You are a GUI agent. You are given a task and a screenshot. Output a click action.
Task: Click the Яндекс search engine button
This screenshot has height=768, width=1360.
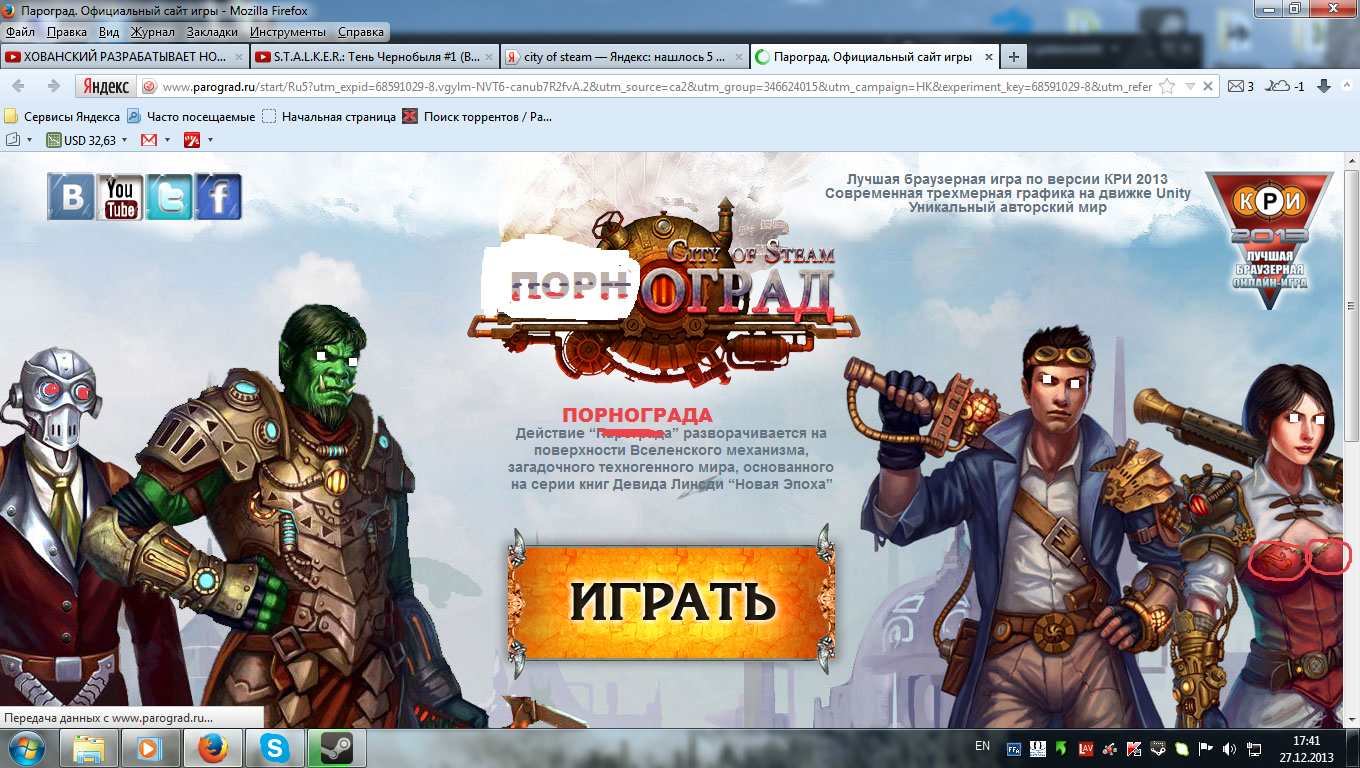[105, 86]
